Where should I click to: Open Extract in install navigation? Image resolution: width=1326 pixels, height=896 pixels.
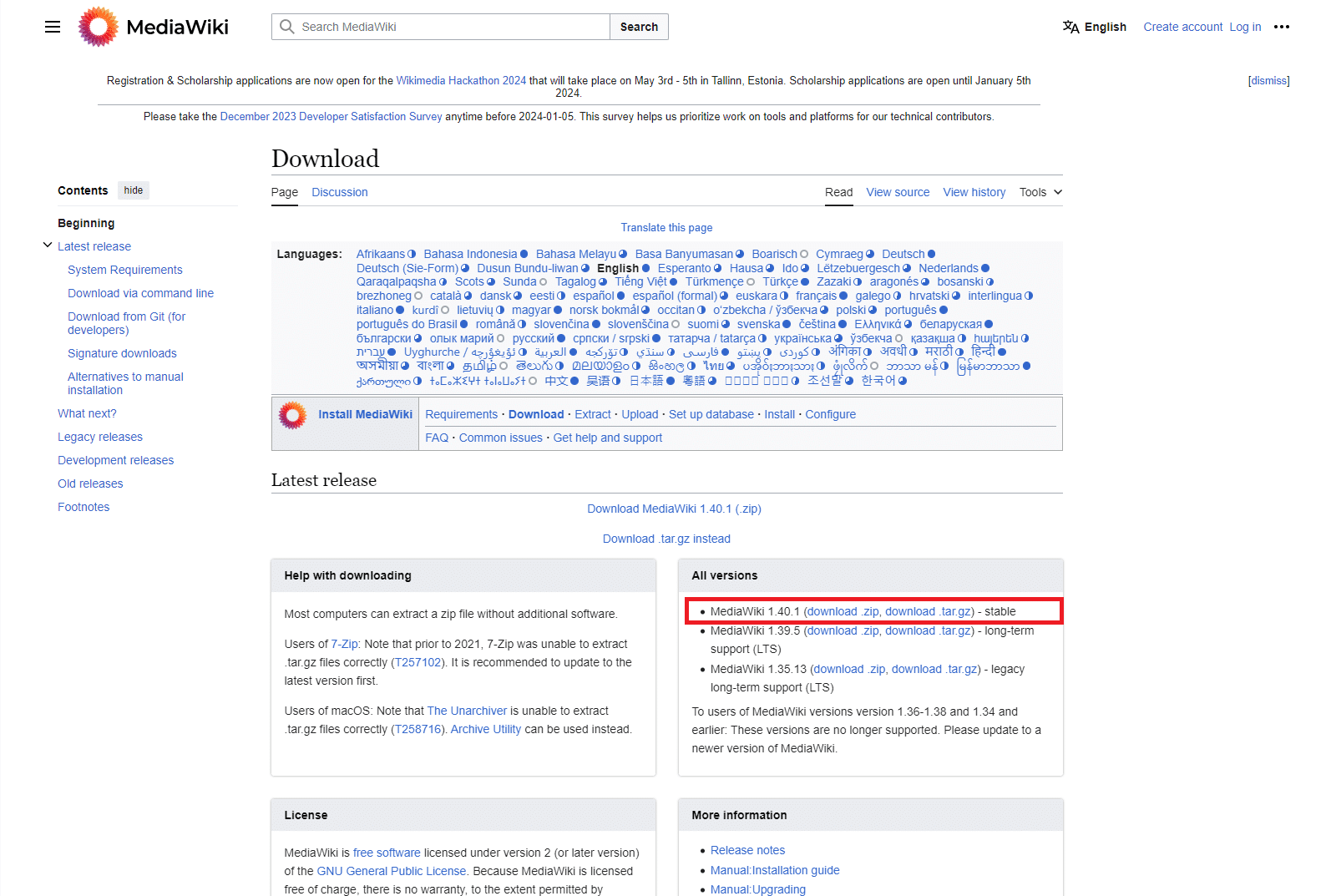(593, 414)
